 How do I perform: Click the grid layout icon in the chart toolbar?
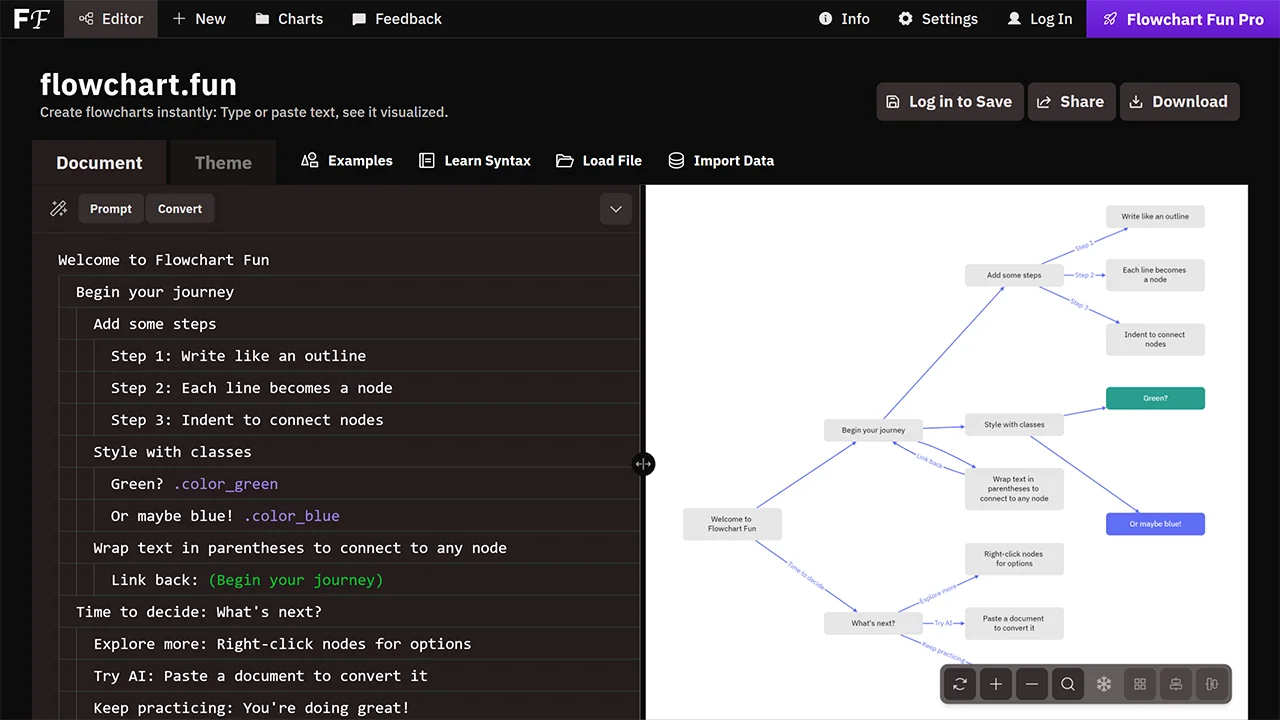pyautogui.click(x=1140, y=684)
